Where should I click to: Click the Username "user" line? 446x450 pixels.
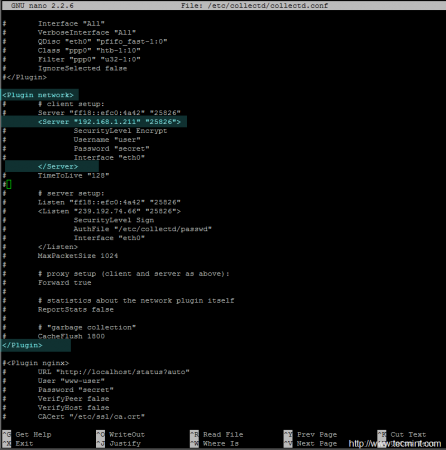coord(107,140)
